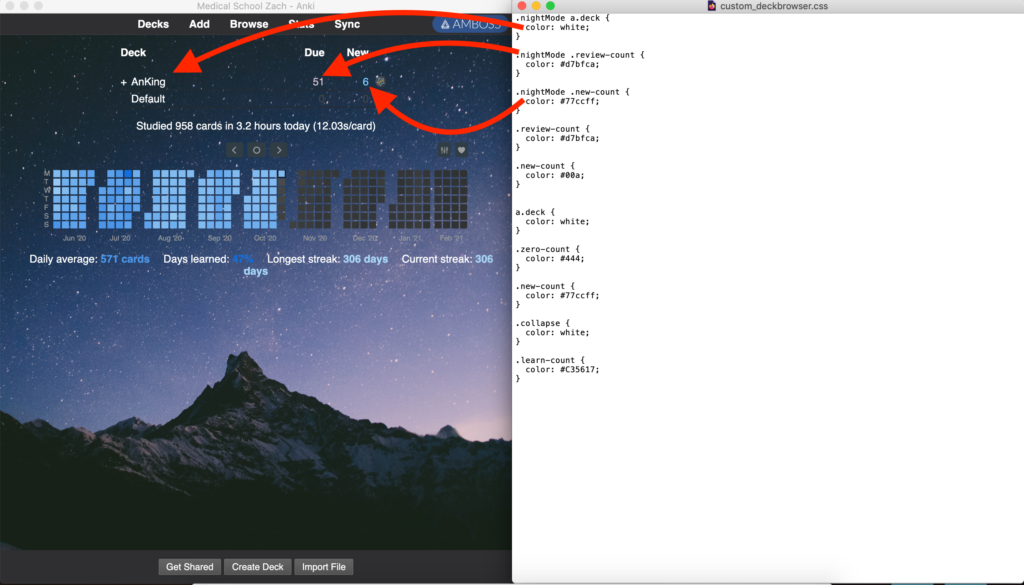Click the "Jun '20" heatmap month label
This screenshot has height=585, width=1024.
tap(74, 238)
